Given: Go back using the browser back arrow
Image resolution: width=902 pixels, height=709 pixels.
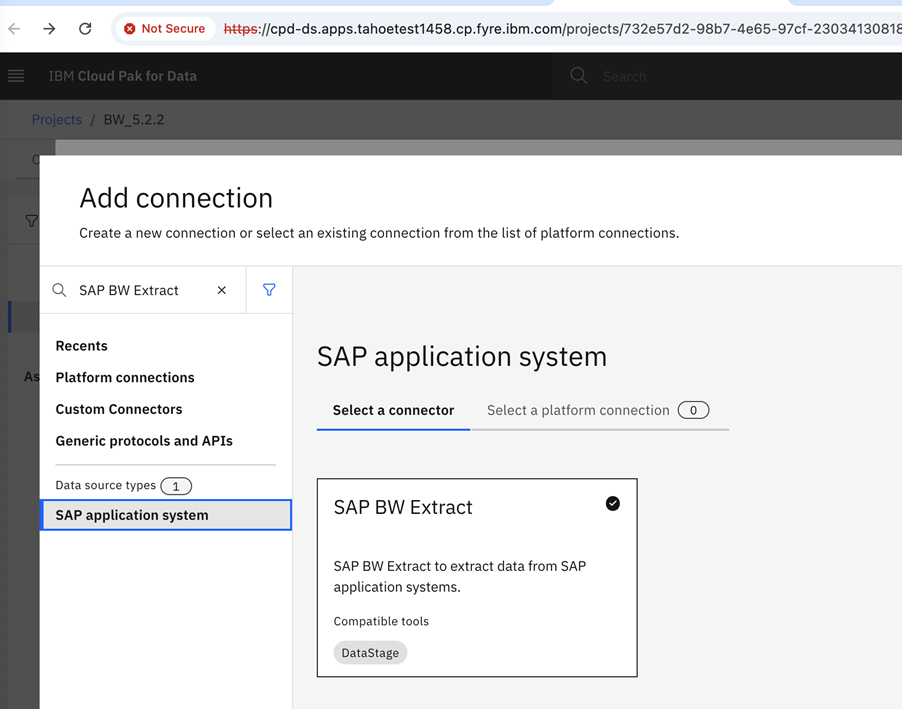Looking at the screenshot, I should tap(14, 29).
